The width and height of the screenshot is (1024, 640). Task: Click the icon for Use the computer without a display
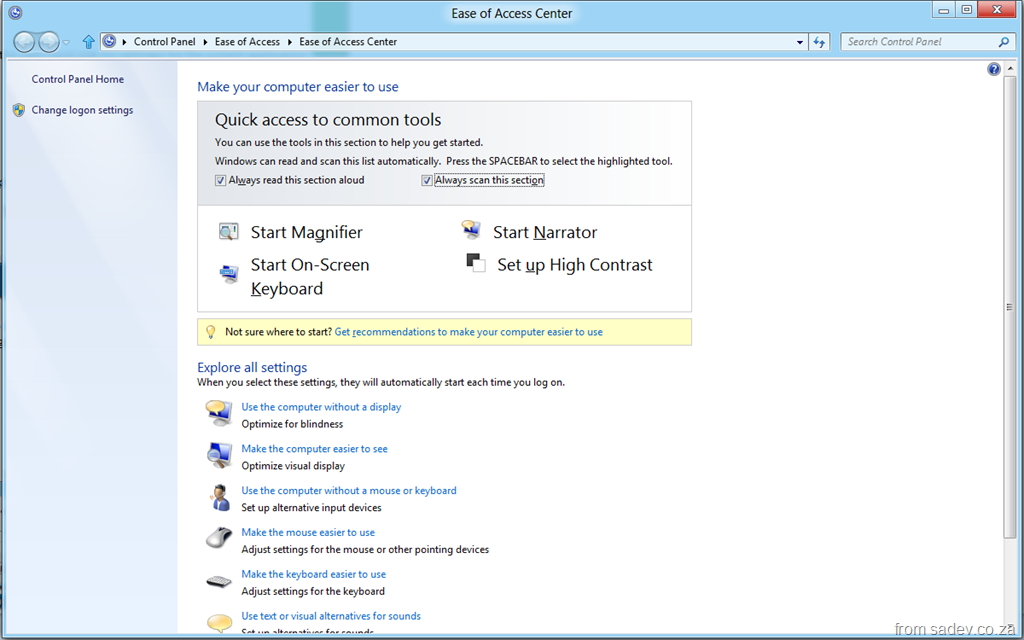coord(219,413)
